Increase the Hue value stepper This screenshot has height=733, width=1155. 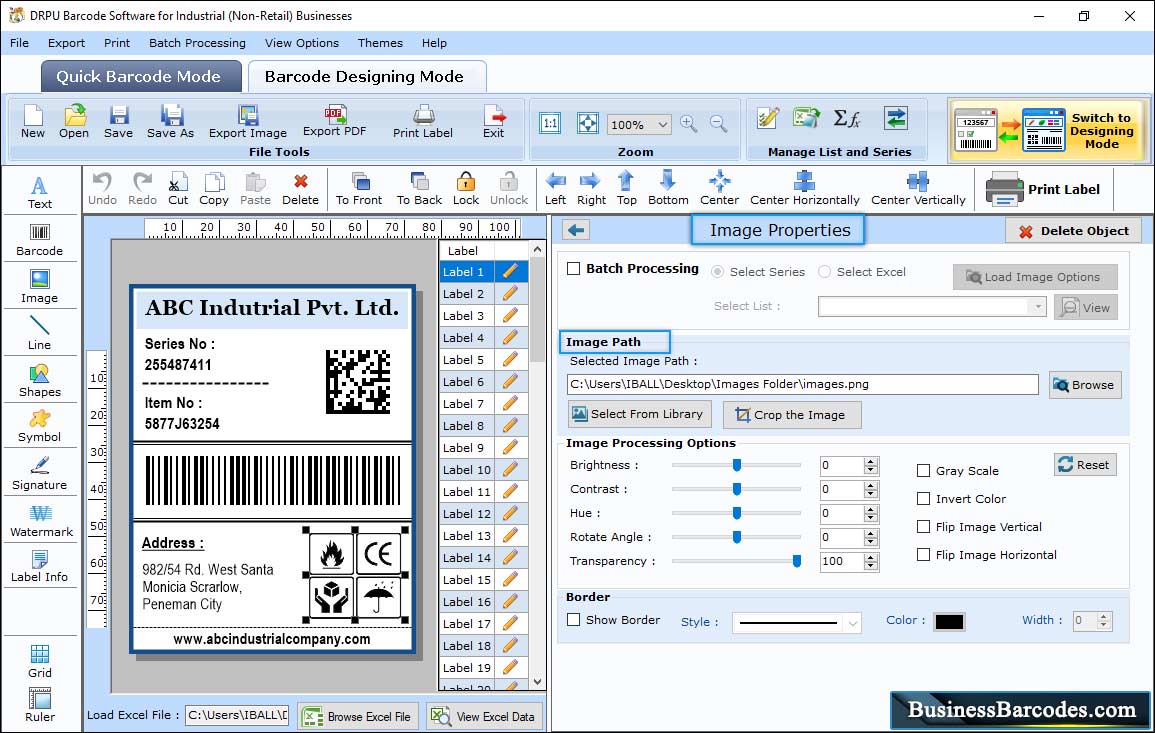pyautogui.click(x=871, y=510)
